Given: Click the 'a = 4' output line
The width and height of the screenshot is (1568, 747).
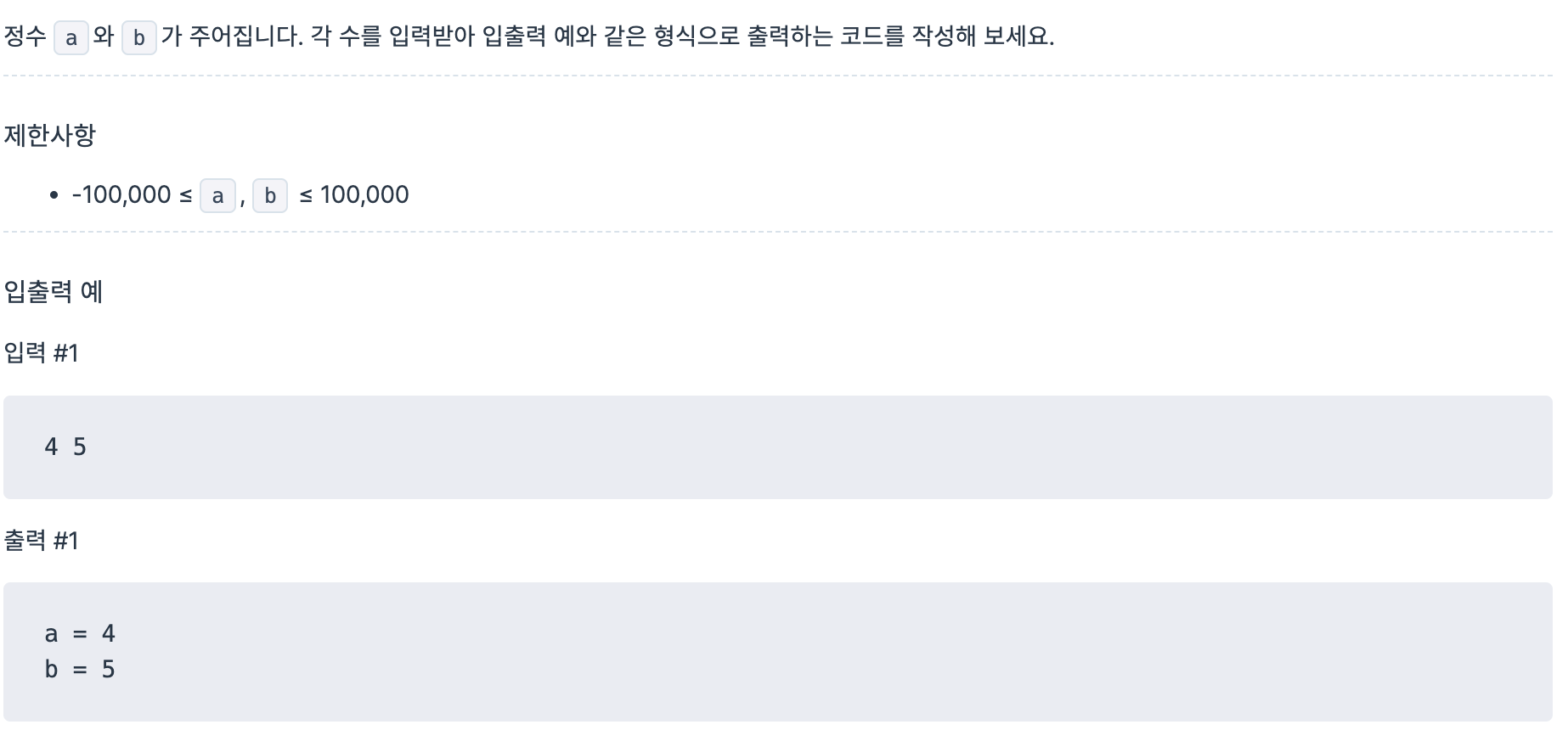Looking at the screenshot, I should click(80, 633).
